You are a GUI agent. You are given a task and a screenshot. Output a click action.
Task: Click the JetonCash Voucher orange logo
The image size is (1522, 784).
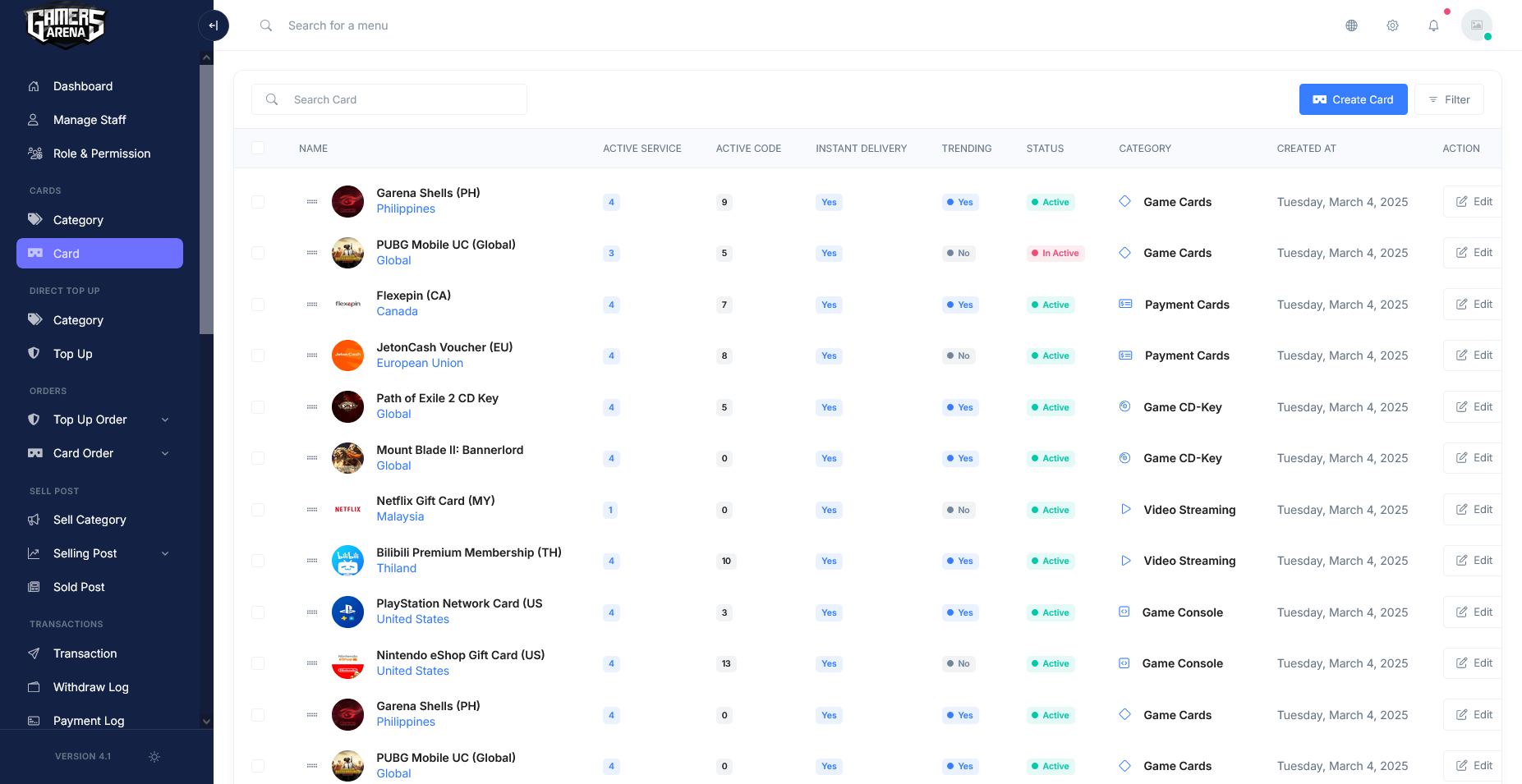(347, 355)
